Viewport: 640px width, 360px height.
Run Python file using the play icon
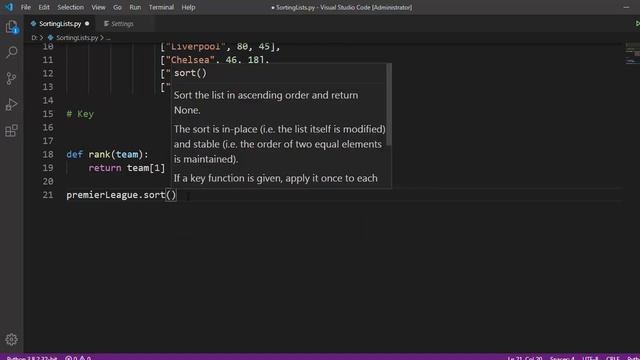pos(637,24)
